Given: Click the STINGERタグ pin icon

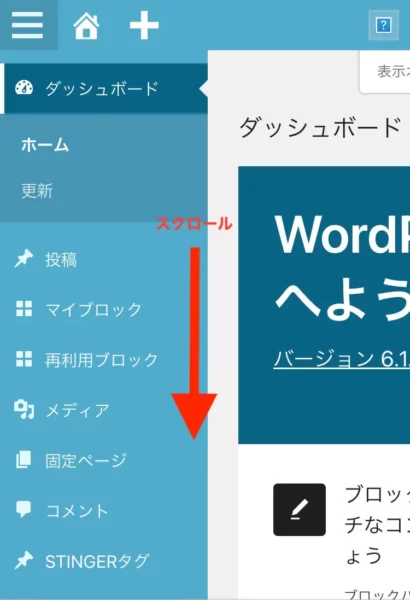Looking at the screenshot, I should pyautogui.click(x=24, y=560).
